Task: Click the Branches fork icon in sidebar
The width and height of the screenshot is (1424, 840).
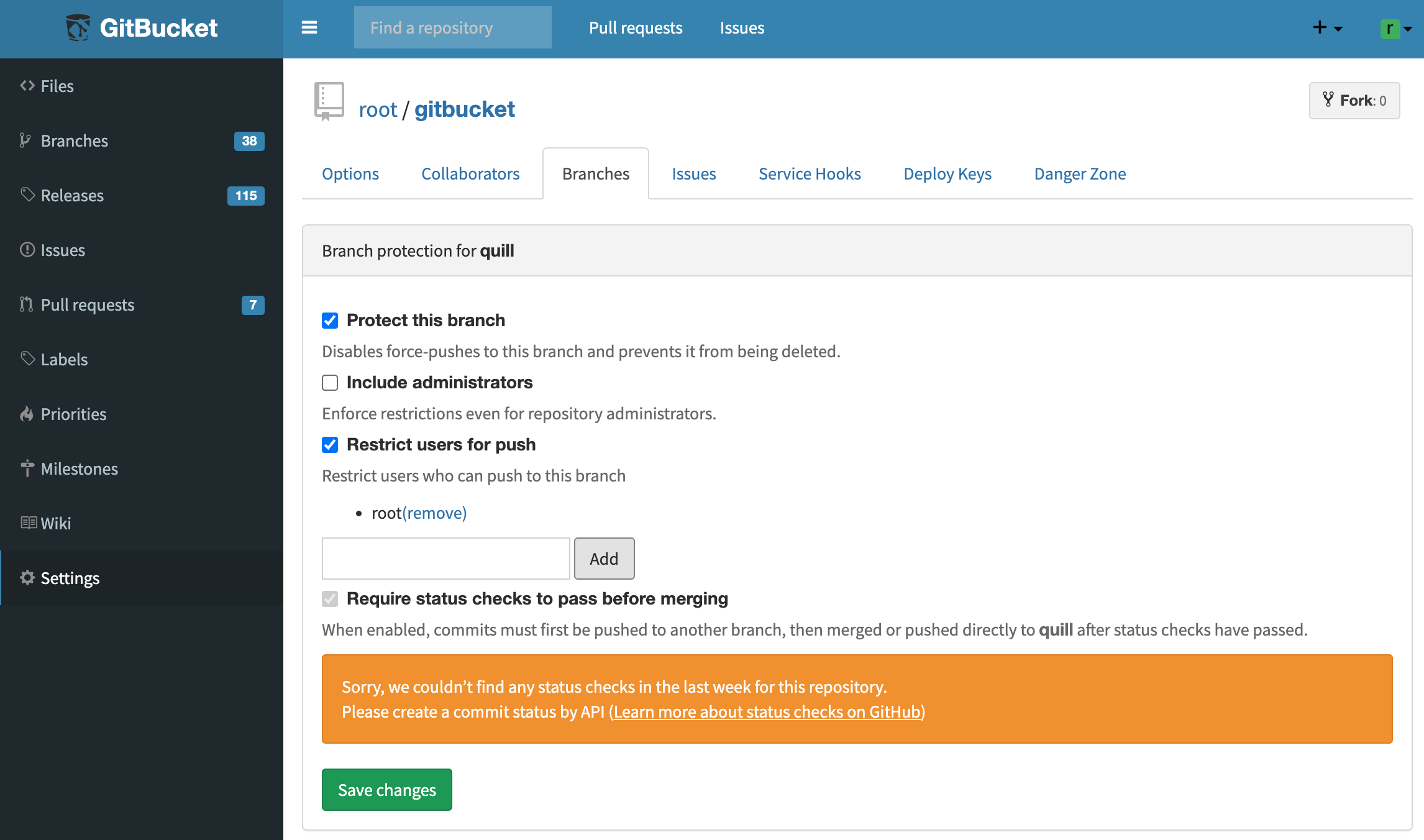Action: [25, 140]
